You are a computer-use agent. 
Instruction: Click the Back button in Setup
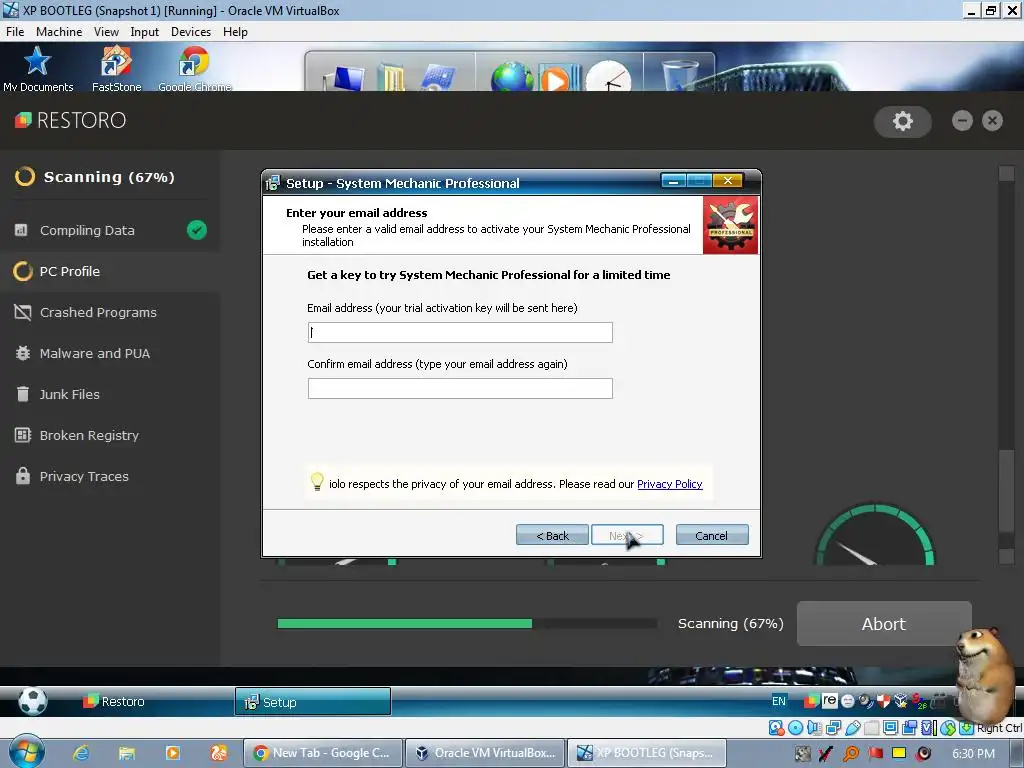(552, 535)
